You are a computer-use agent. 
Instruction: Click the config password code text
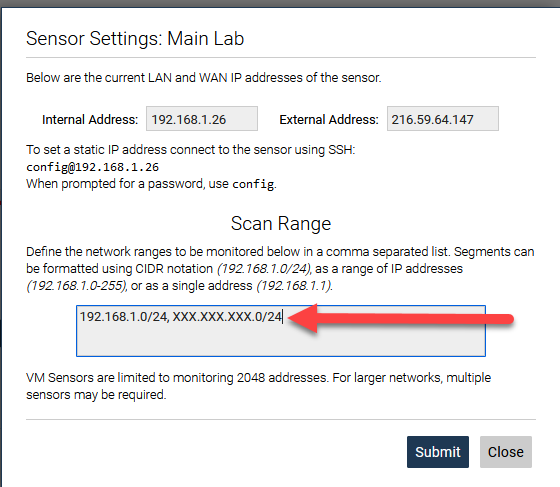pyautogui.click(x=253, y=184)
